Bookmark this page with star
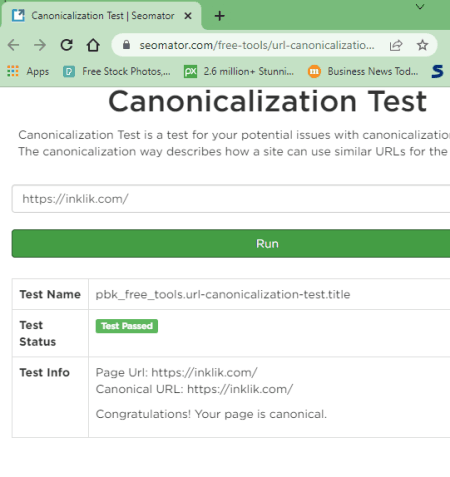This screenshot has height=477, width=450. (x=422, y=45)
